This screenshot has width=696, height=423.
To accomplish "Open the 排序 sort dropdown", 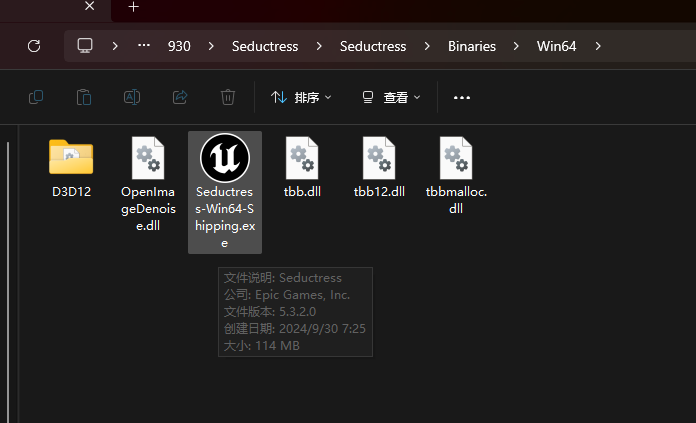I will (x=301, y=97).
